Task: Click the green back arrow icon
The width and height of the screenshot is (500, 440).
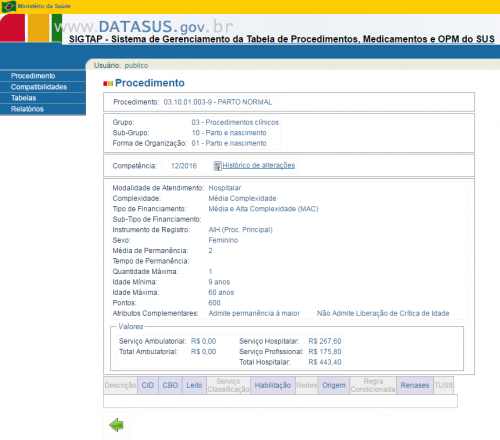Action: 116,425
